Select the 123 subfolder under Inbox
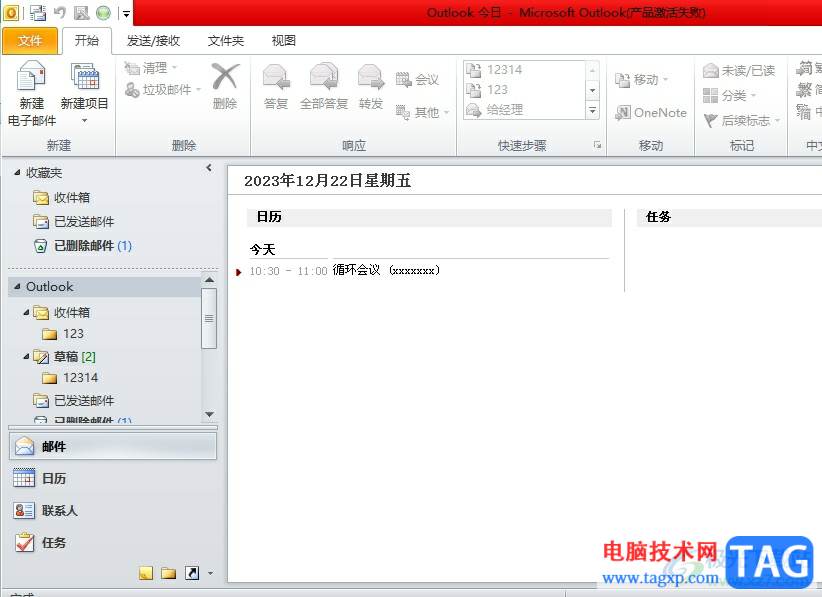The width and height of the screenshot is (822, 597). (x=63, y=334)
